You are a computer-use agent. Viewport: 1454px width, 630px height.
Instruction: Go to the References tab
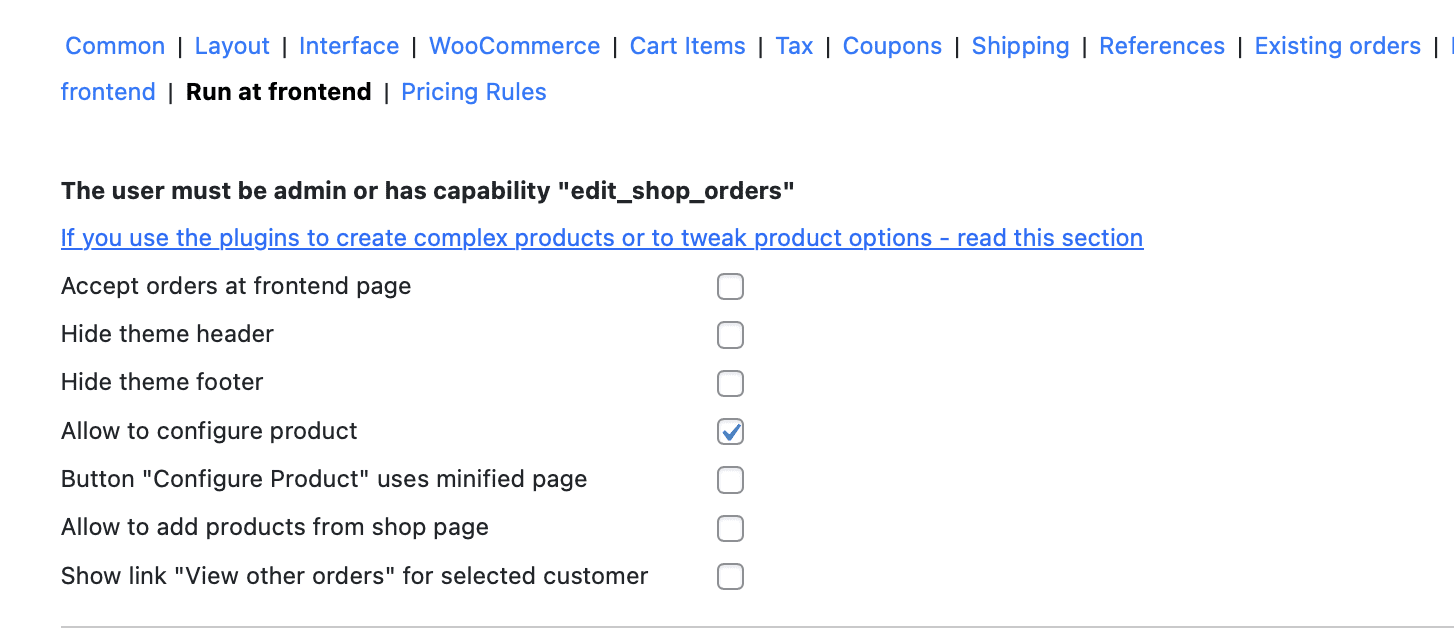[1161, 46]
